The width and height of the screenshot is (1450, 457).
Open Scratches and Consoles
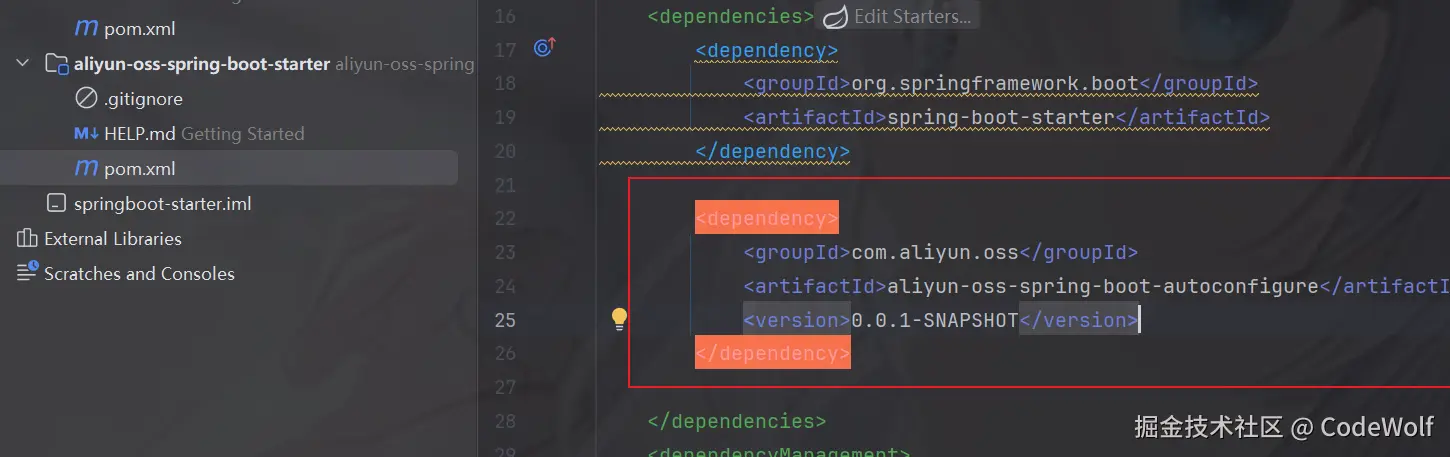point(139,274)
